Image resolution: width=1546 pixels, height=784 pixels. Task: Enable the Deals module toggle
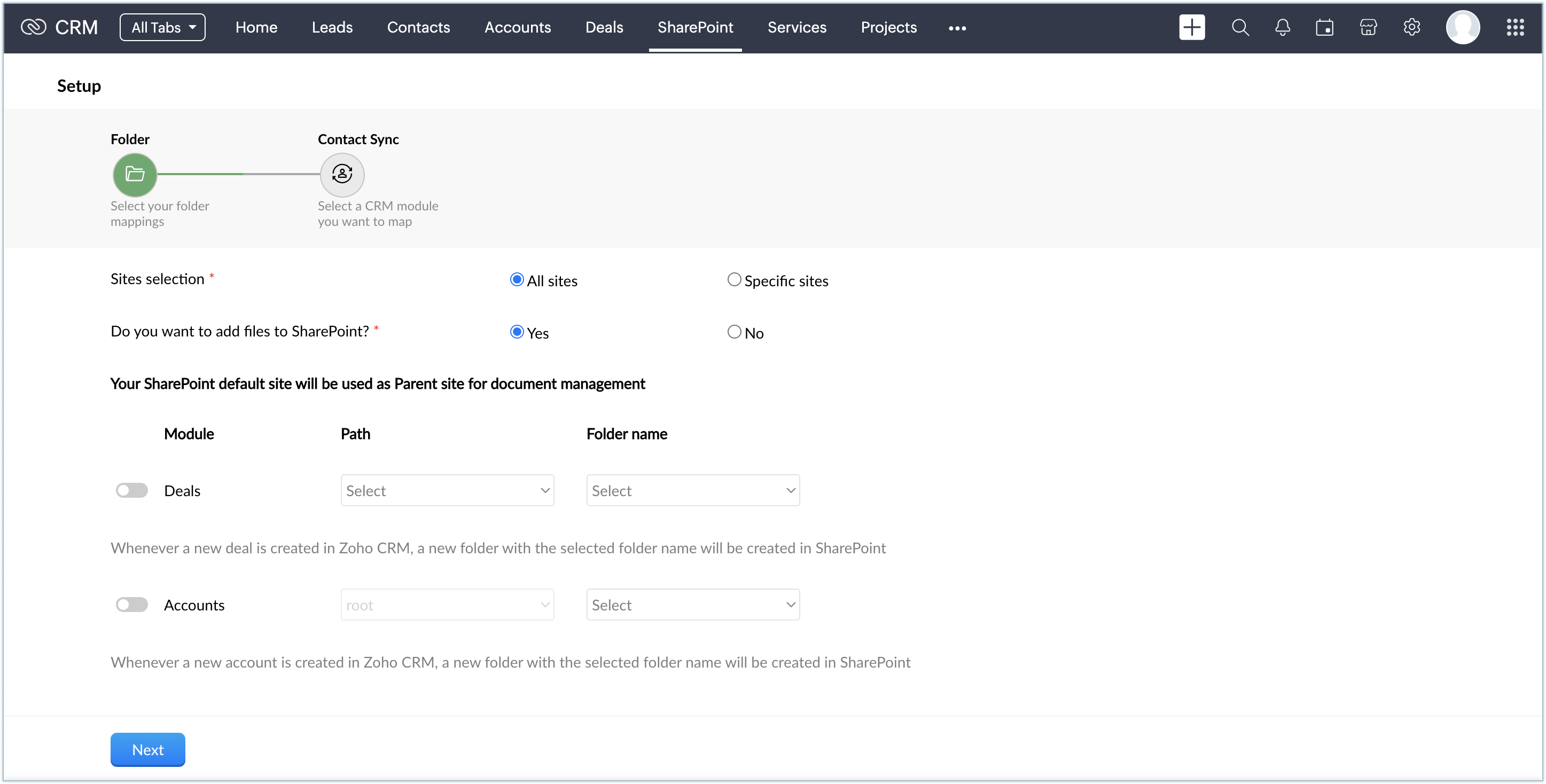(131, 491)
